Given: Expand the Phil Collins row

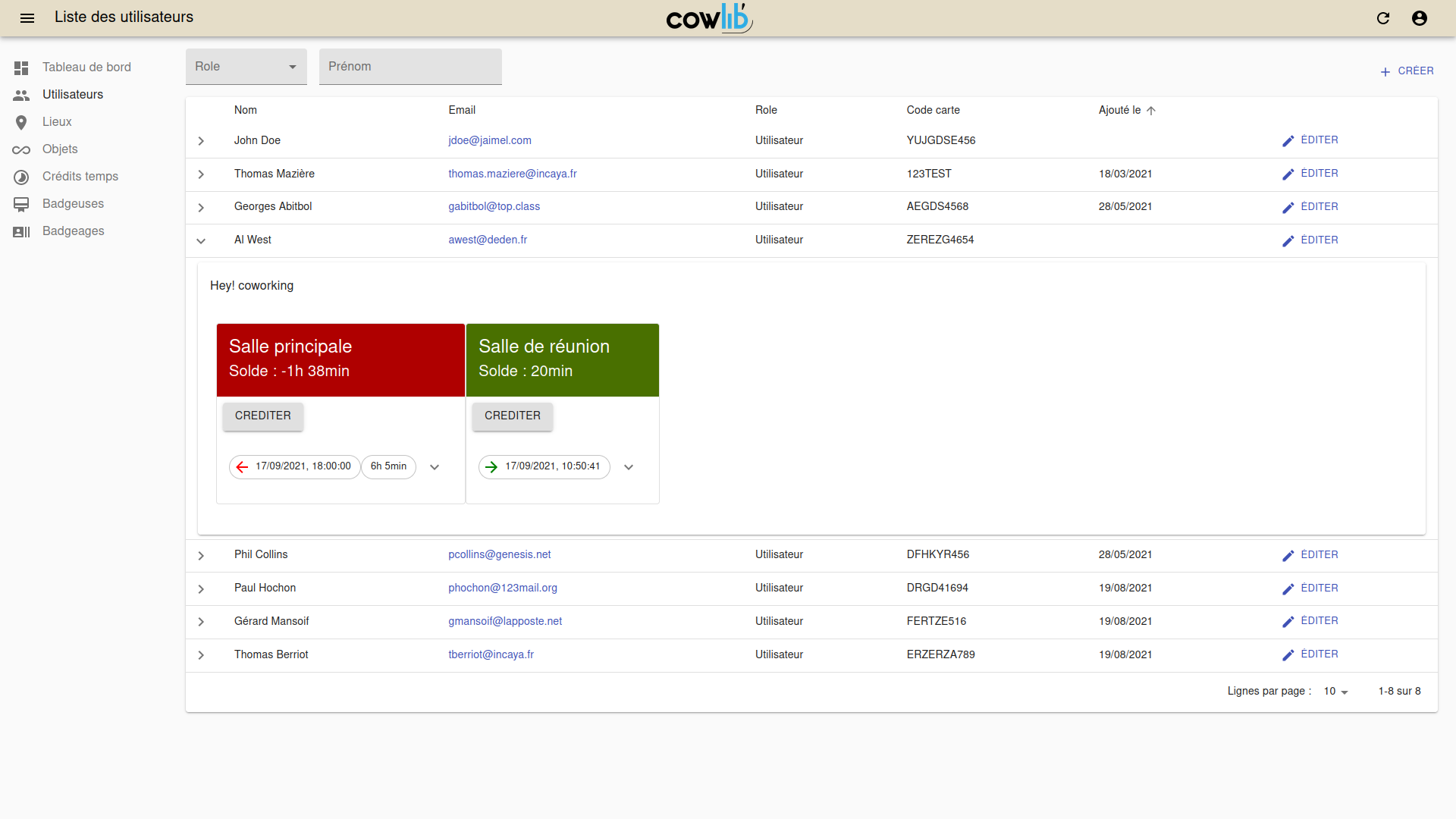Looking at the screenshot, I should point(201,555).
